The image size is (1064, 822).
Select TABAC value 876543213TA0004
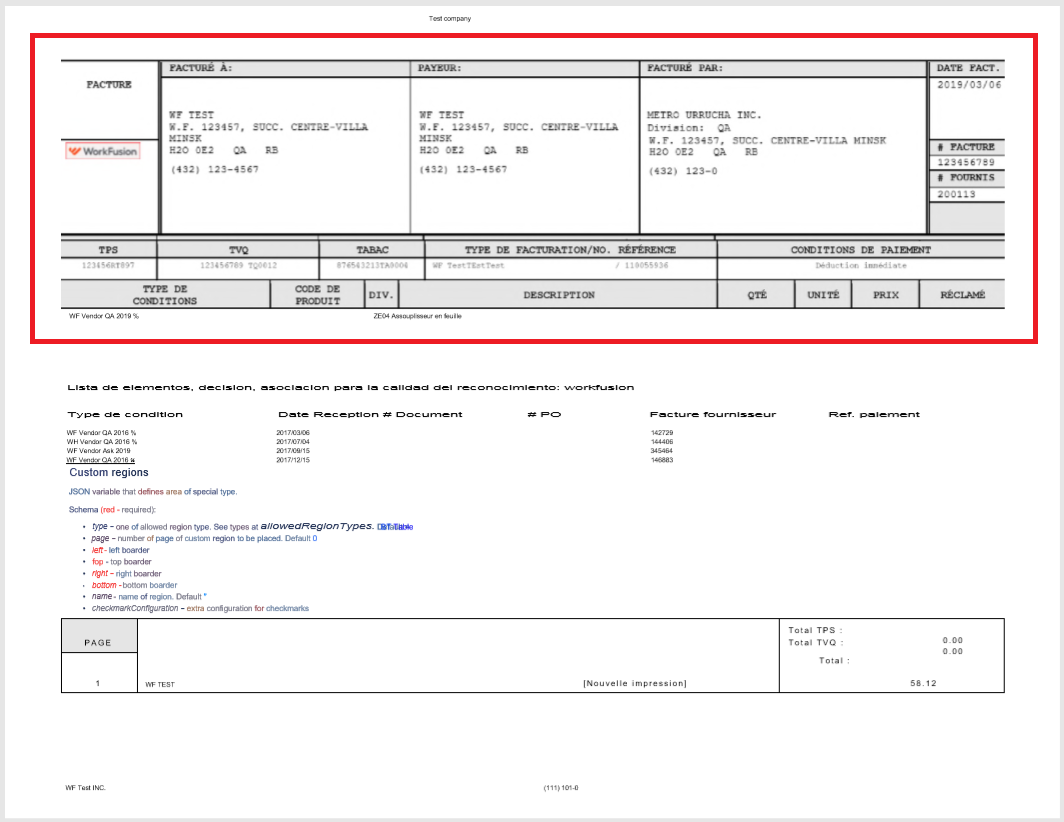click(x=373, y=265)
